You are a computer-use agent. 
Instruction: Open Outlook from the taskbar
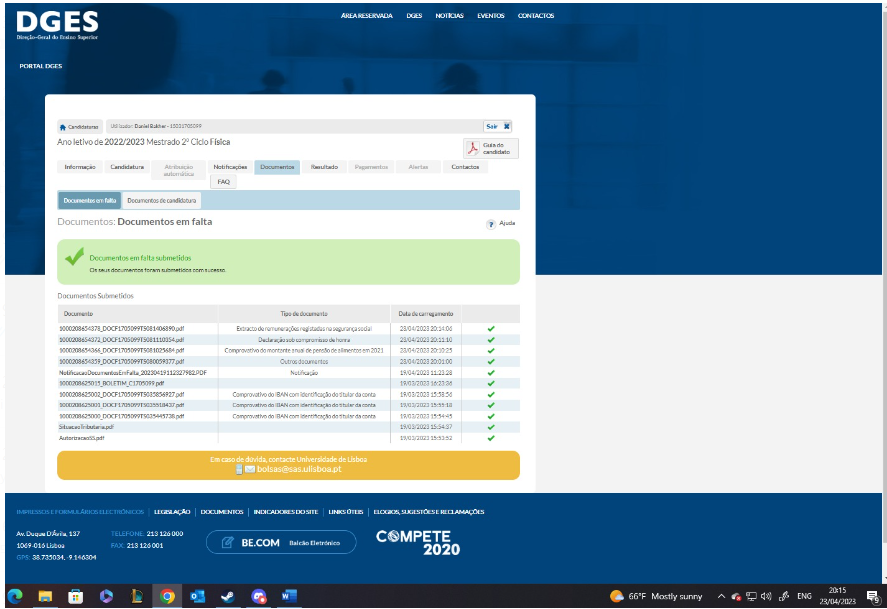[197, 596]
